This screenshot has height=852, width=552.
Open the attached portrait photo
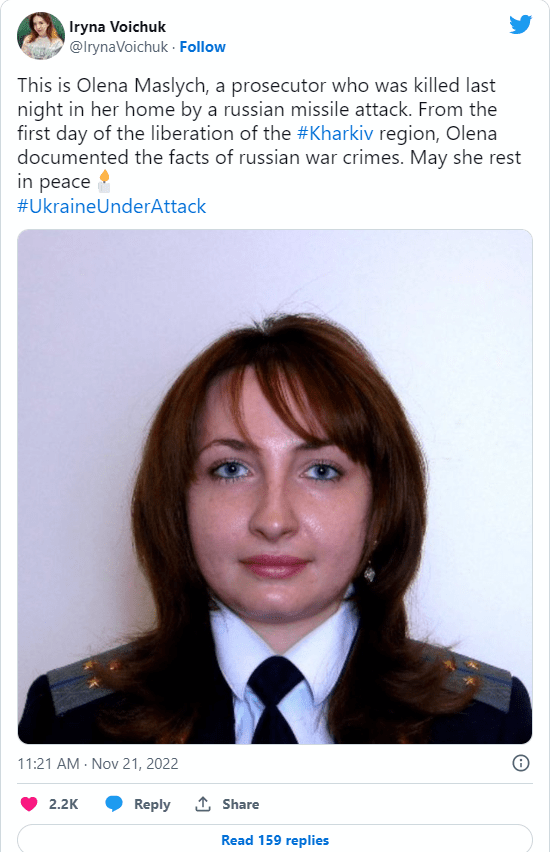point(275,486)
